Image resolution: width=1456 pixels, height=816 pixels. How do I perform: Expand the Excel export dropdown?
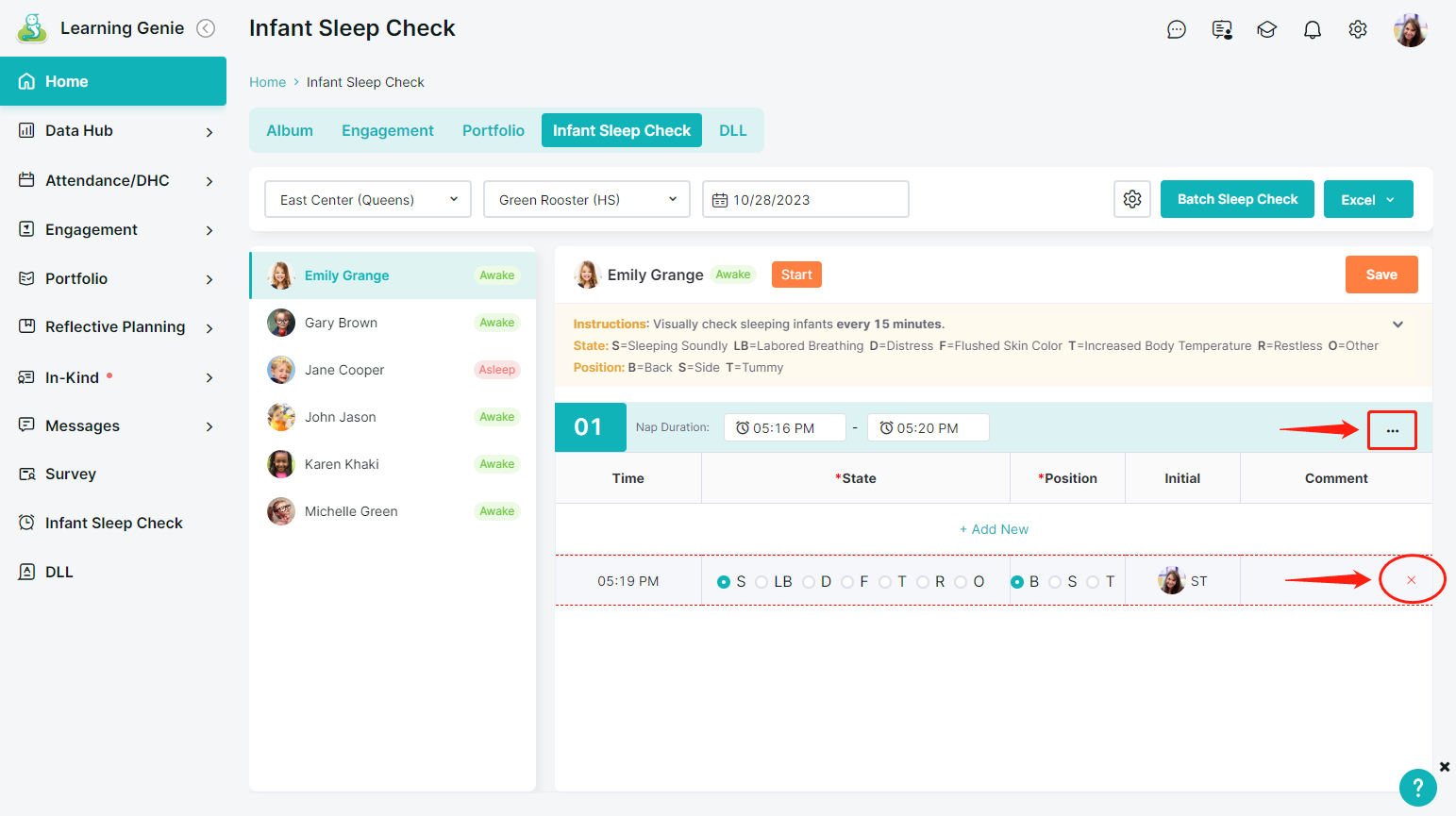point(1367,199)
